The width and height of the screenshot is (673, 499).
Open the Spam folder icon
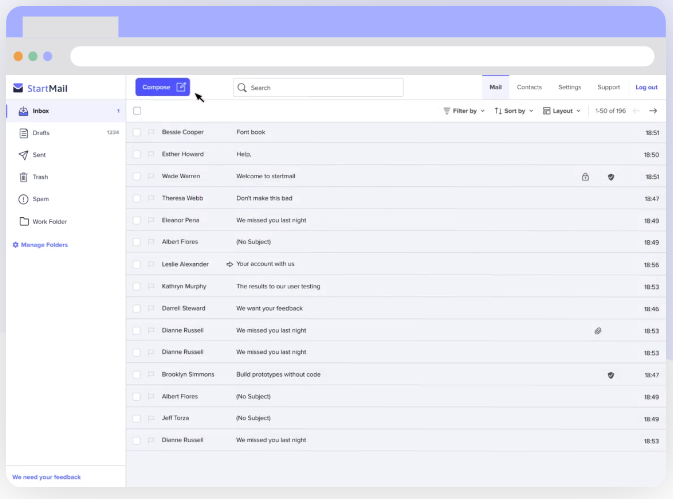click(23, 199)
